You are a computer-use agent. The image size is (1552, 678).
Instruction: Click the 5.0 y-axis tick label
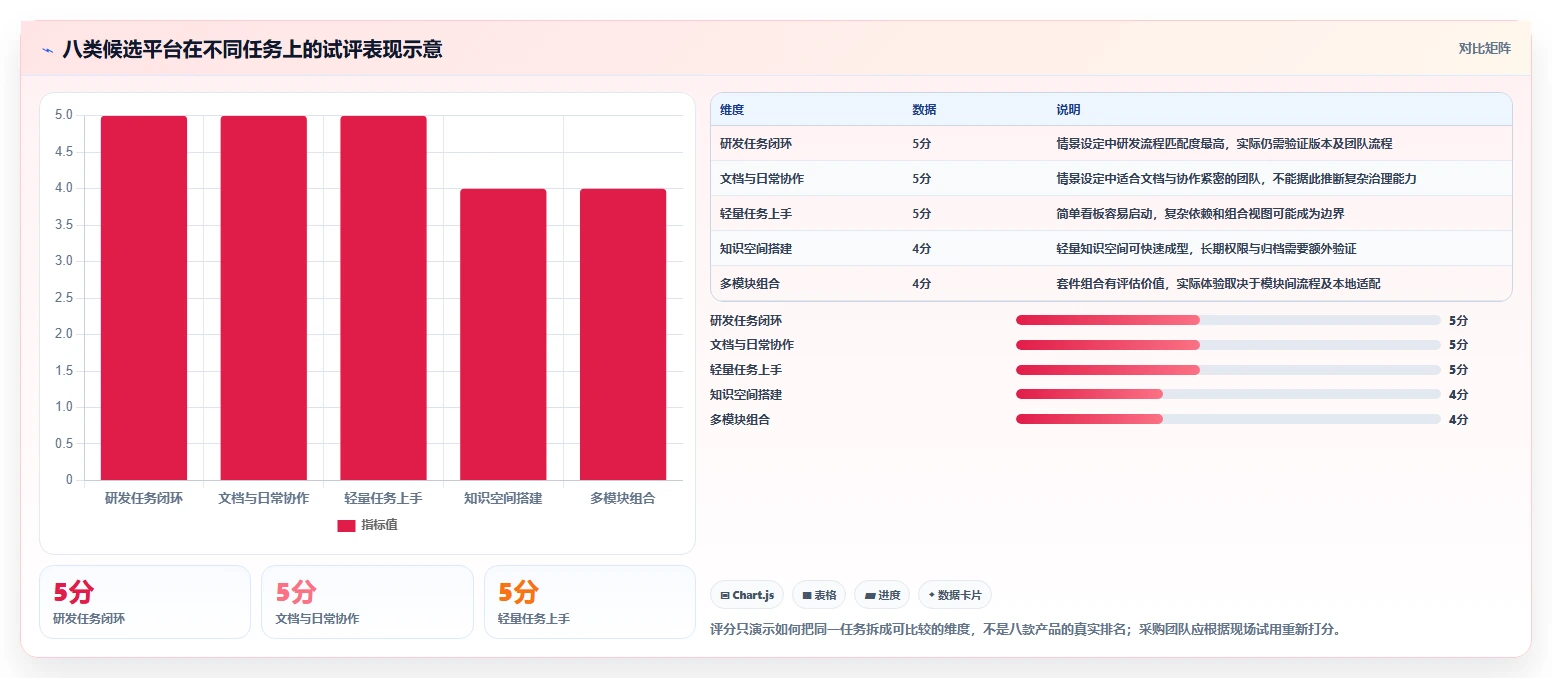pos(64,115)
